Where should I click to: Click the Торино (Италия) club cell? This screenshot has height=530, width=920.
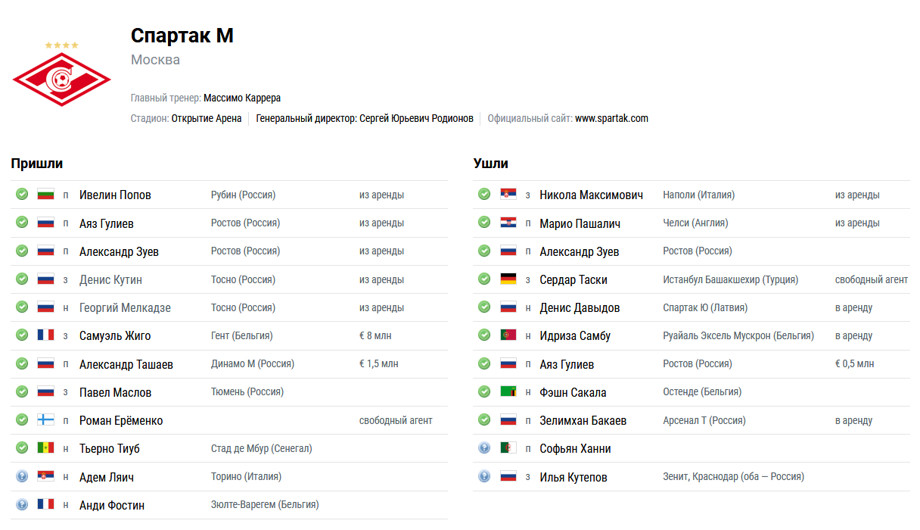click(246, 477)
